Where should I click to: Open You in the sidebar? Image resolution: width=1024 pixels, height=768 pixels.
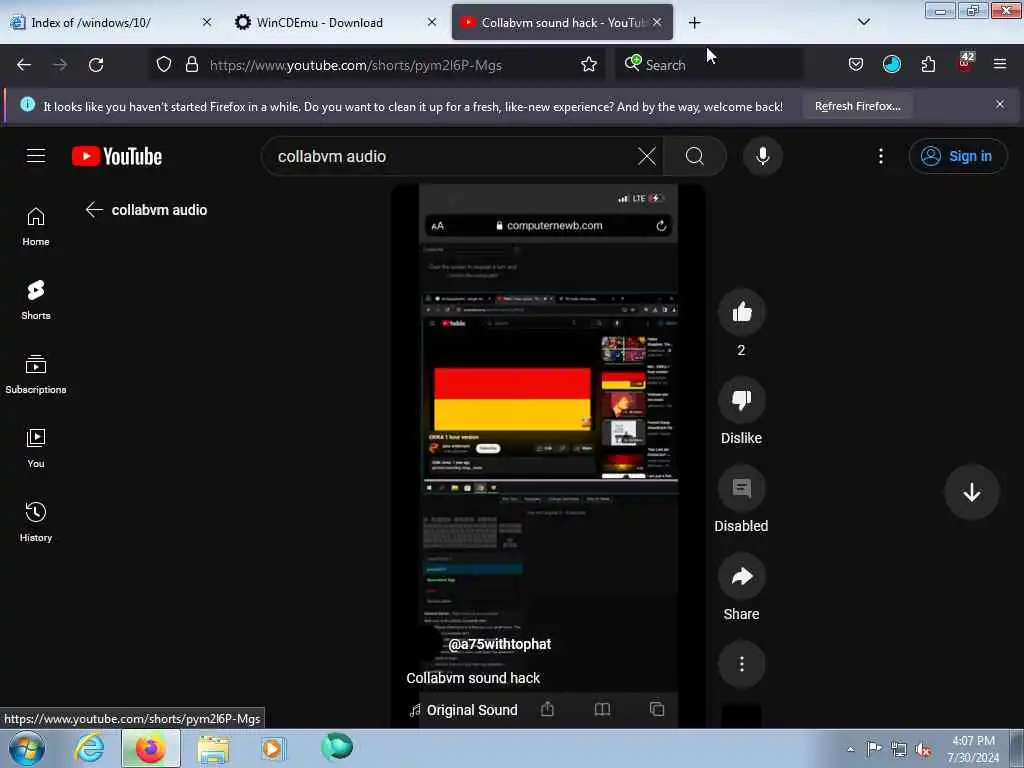tap(36, 449)
